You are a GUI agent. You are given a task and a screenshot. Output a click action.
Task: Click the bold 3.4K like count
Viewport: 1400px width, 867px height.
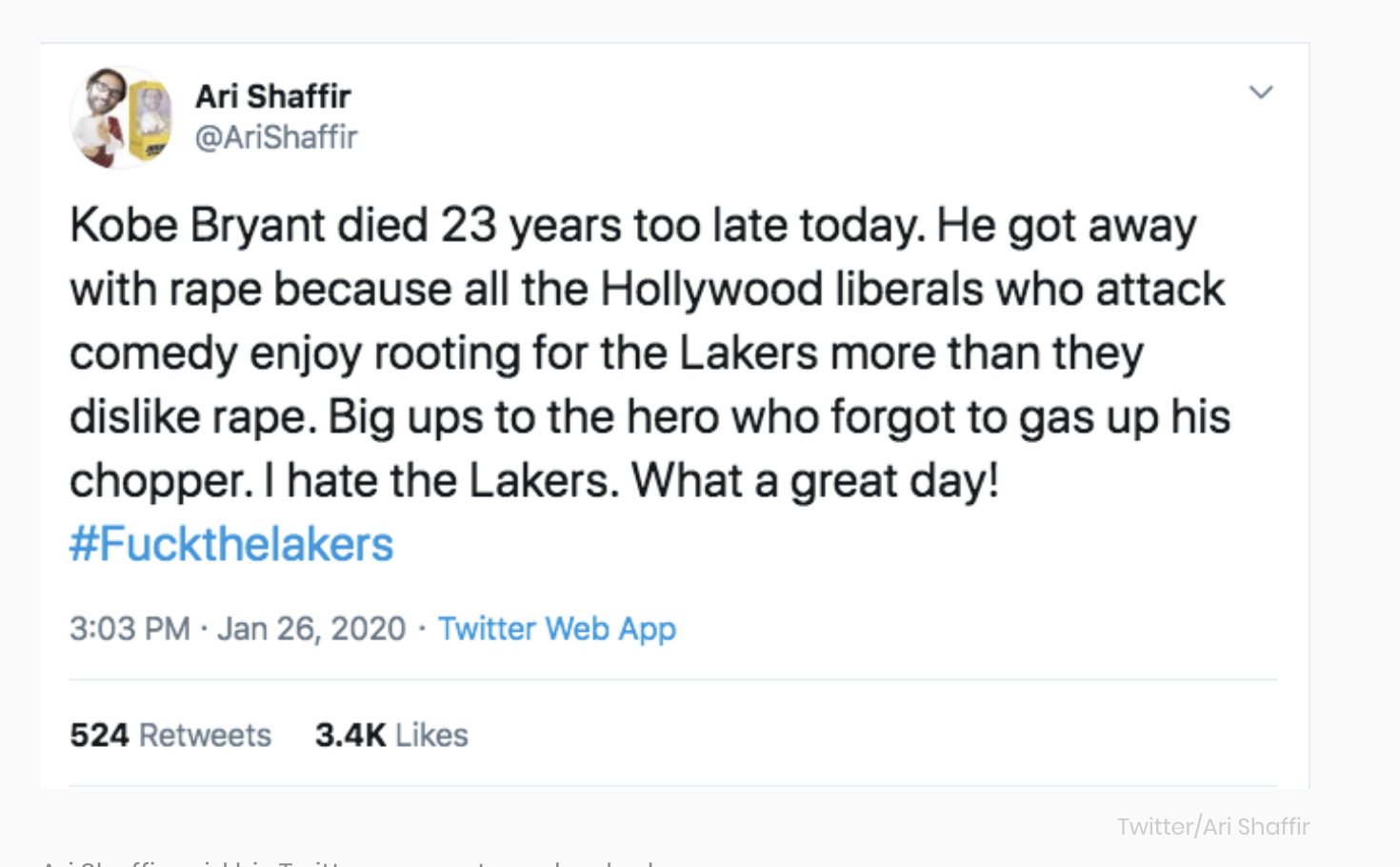(x=350, y=735)
